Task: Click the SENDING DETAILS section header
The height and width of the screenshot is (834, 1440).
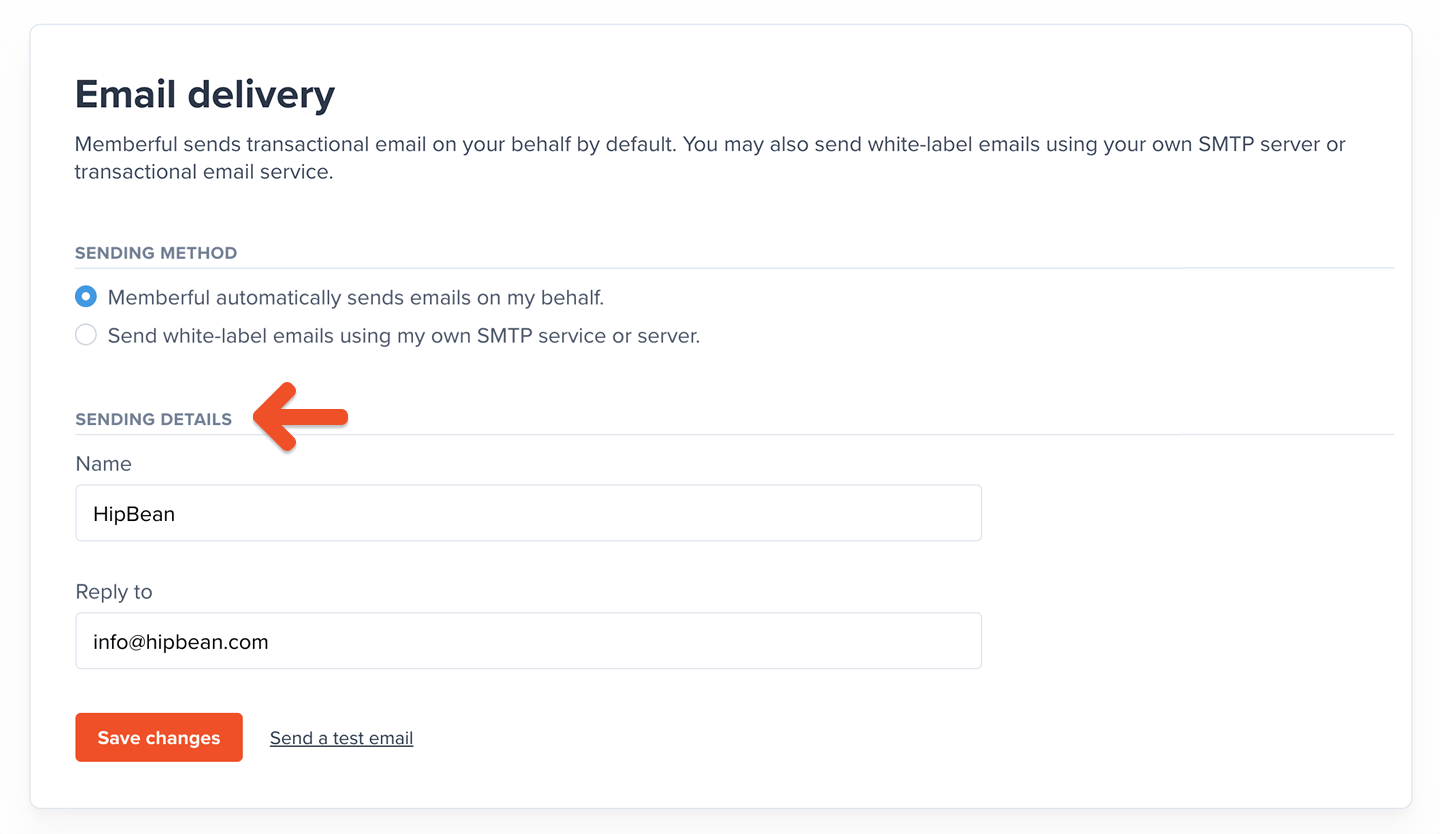Action: 153,419
